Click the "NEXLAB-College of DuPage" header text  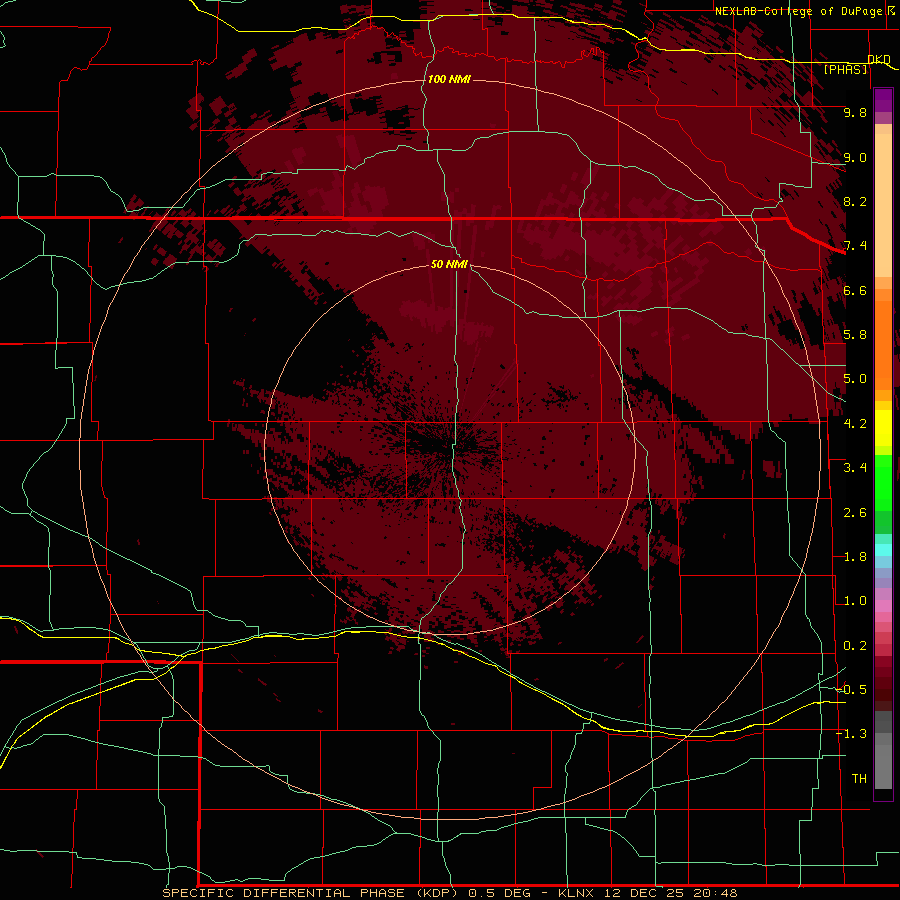[x=798, y=11]
